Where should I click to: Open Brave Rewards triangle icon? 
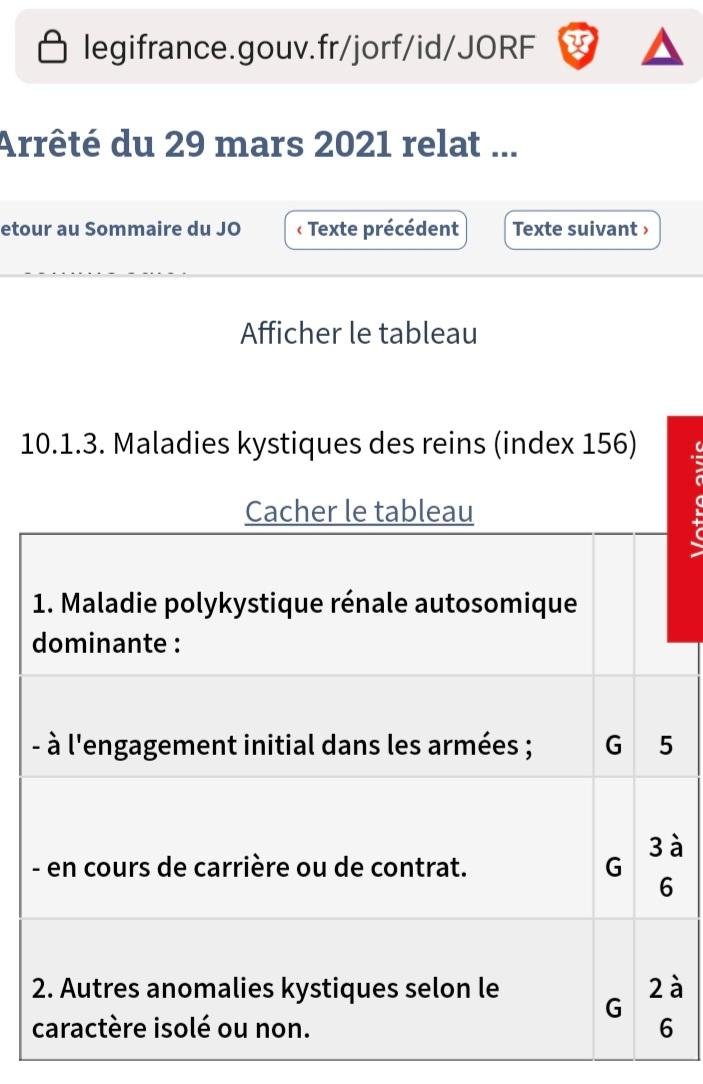click(x=662, y=47)
